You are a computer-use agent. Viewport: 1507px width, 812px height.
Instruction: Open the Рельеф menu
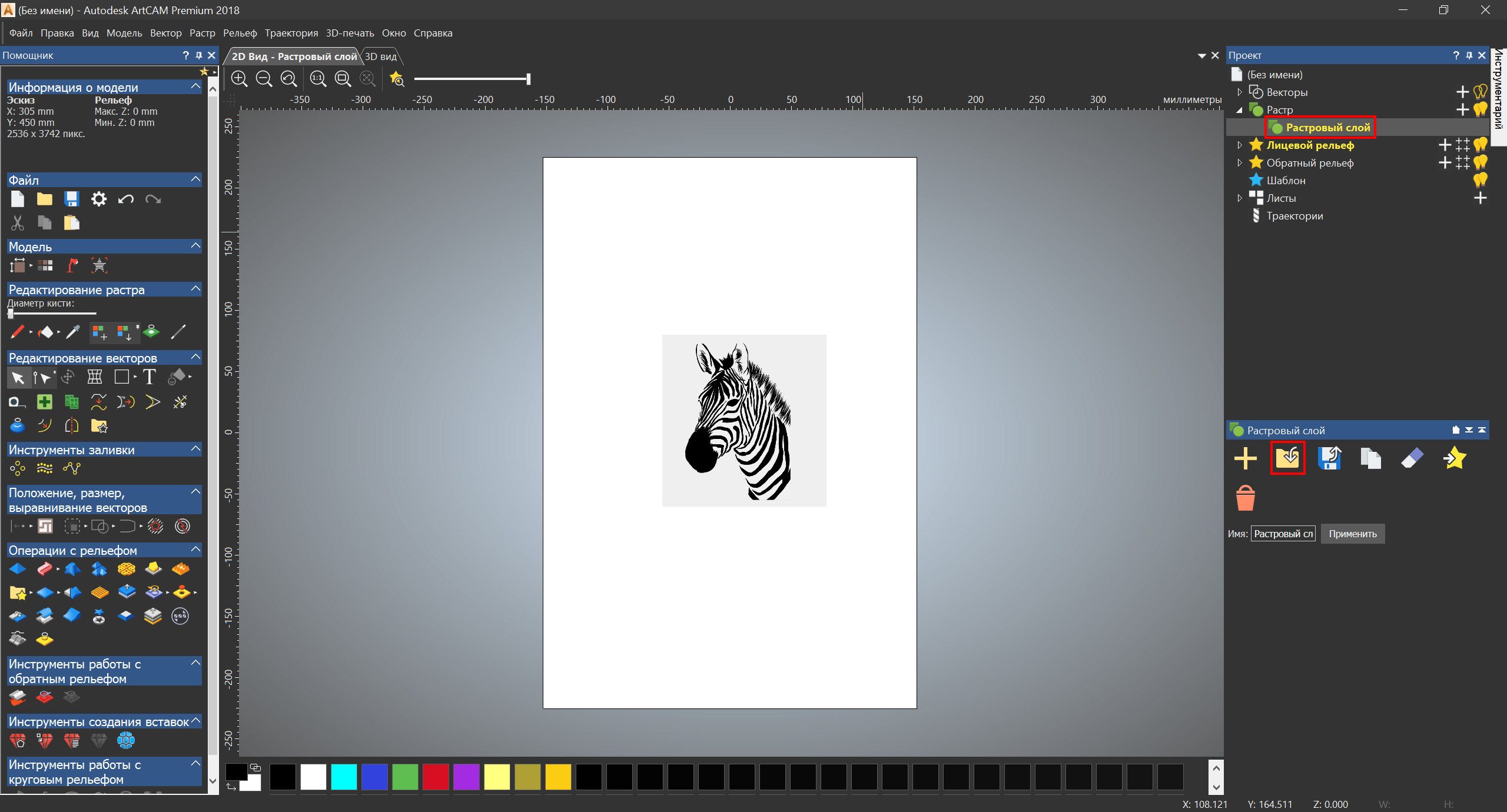coord(240,33)
